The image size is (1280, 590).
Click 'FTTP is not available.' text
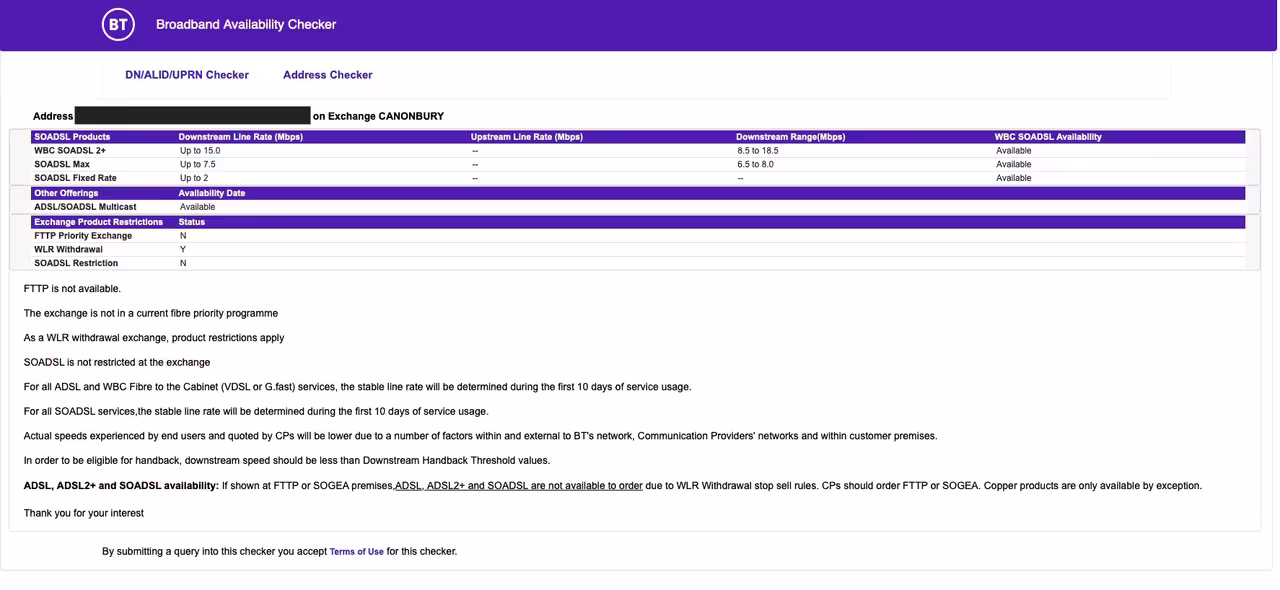point(72,289)
